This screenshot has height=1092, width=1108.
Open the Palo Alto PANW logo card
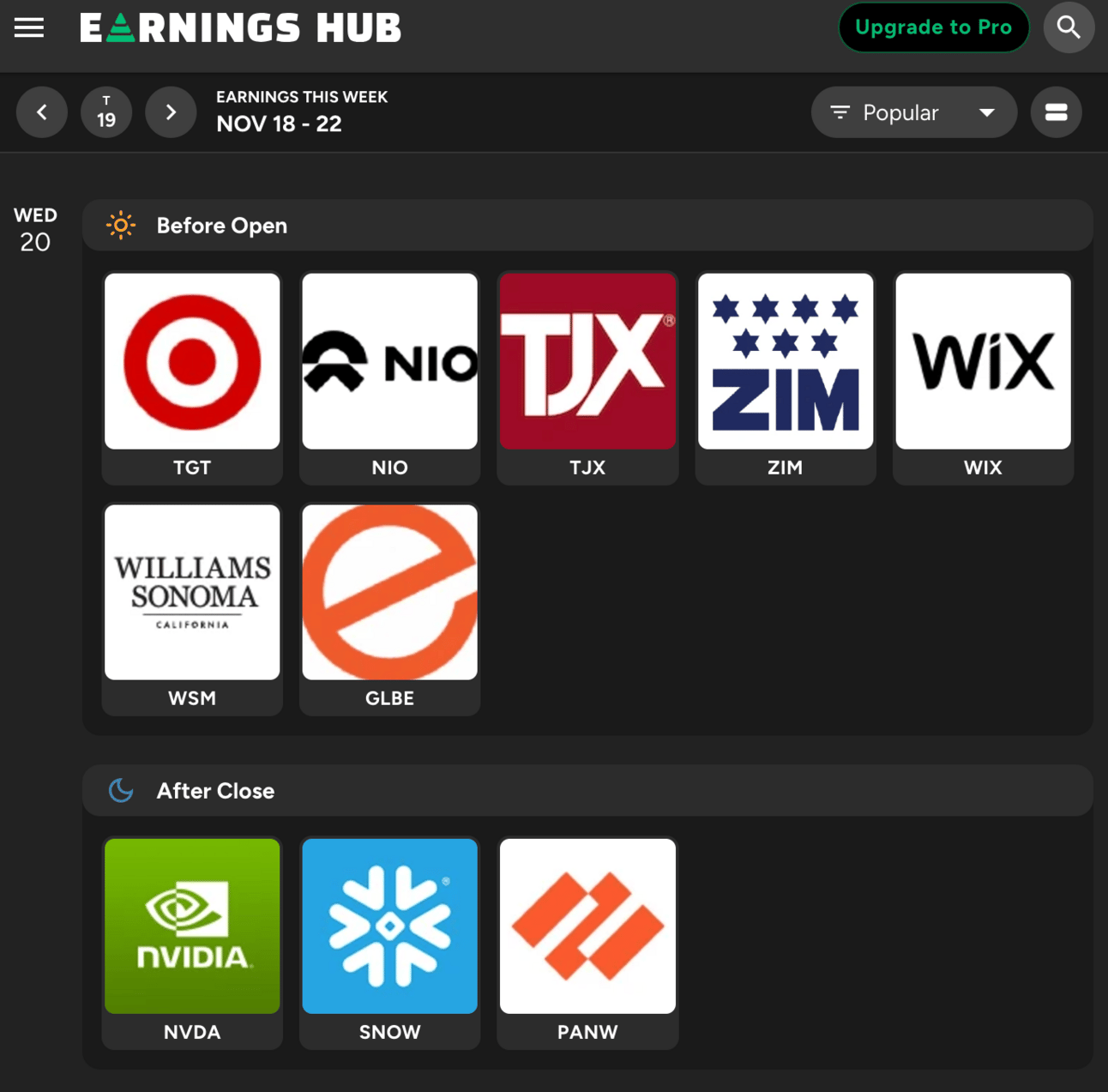[587, 943]
